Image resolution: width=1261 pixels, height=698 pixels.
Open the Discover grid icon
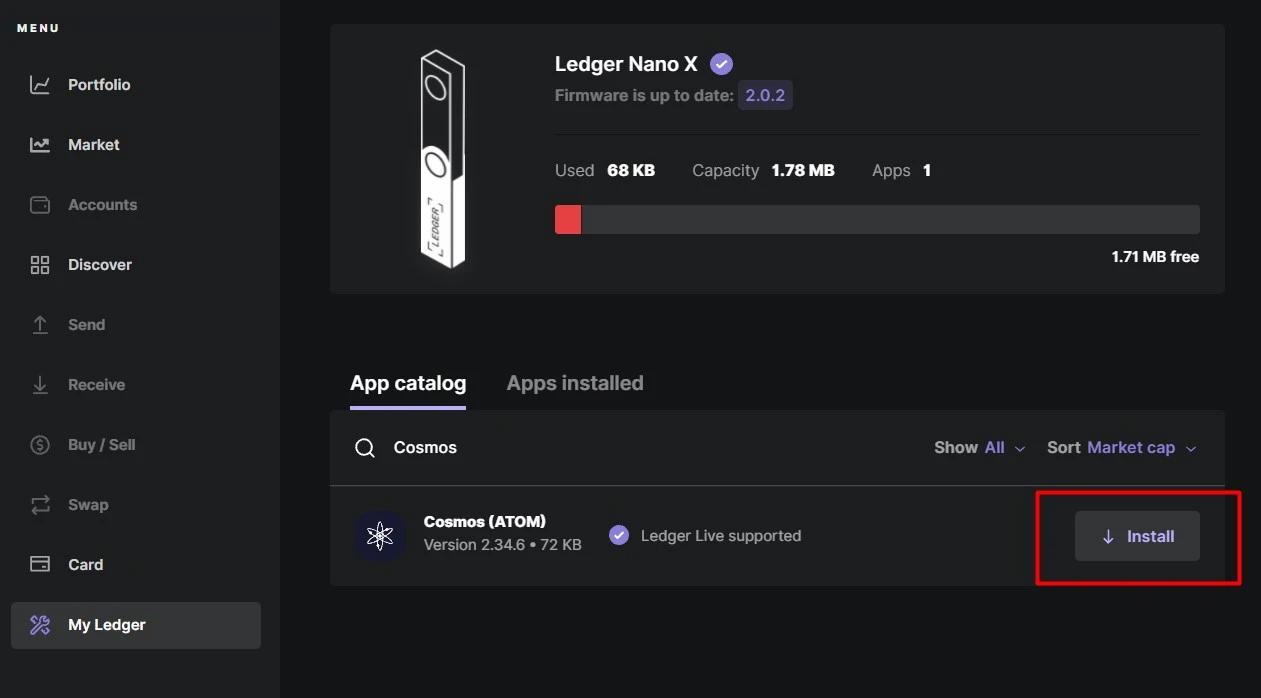[40, 265]
